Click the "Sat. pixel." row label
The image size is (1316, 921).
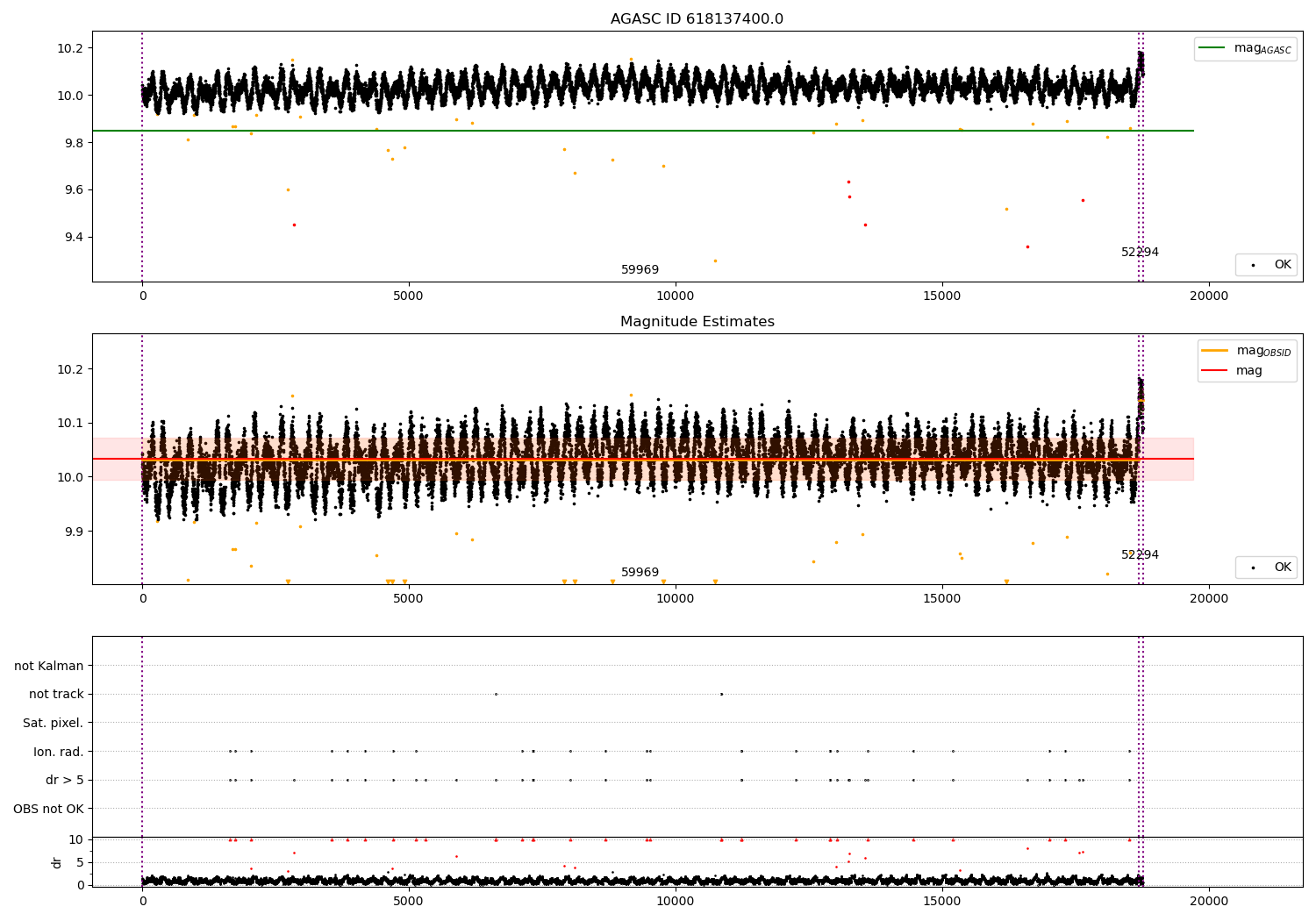click(54, 723)
